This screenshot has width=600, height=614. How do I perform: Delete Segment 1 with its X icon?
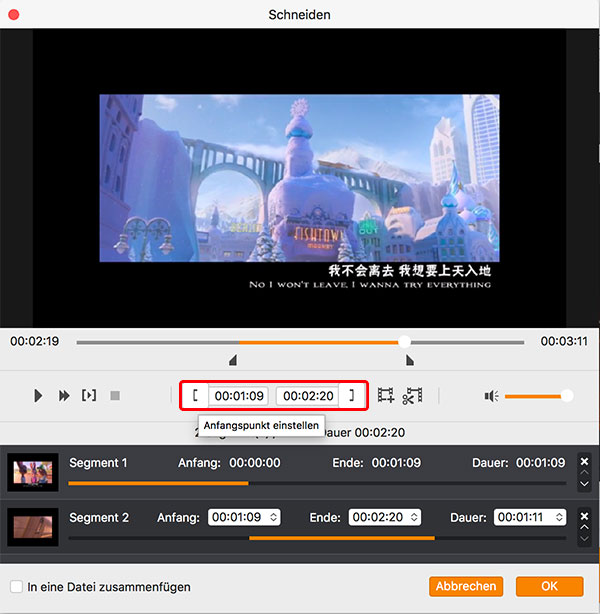tap(584, 461)
